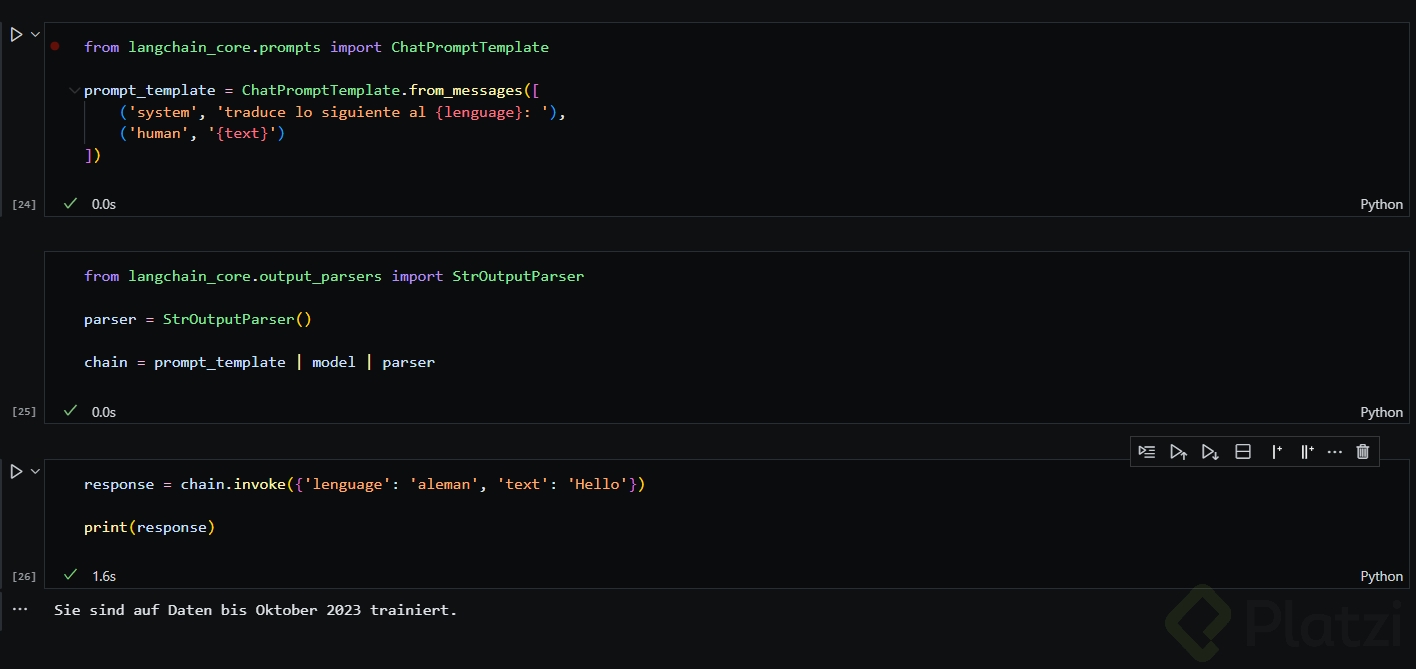Screen dimensions: 1416x669
Task: Execute cell and below toolbar icon
Action: coord(1210,452)
